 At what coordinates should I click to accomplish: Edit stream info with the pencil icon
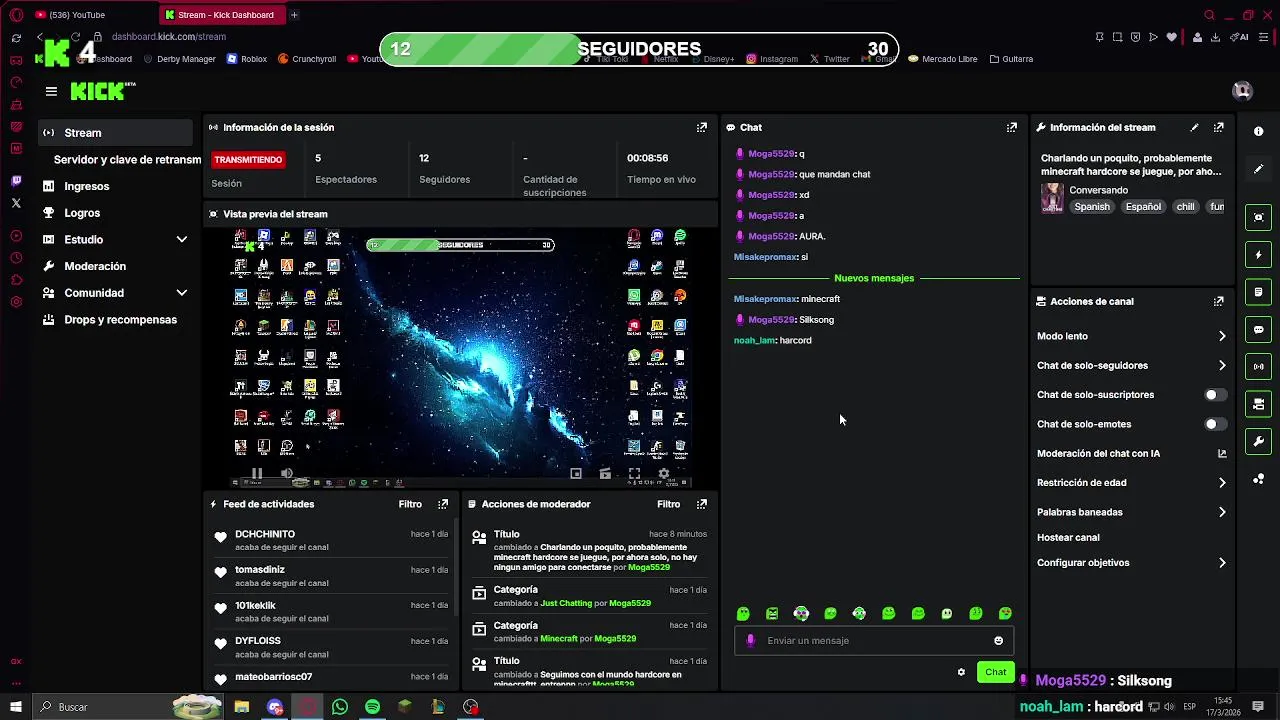1194,128
